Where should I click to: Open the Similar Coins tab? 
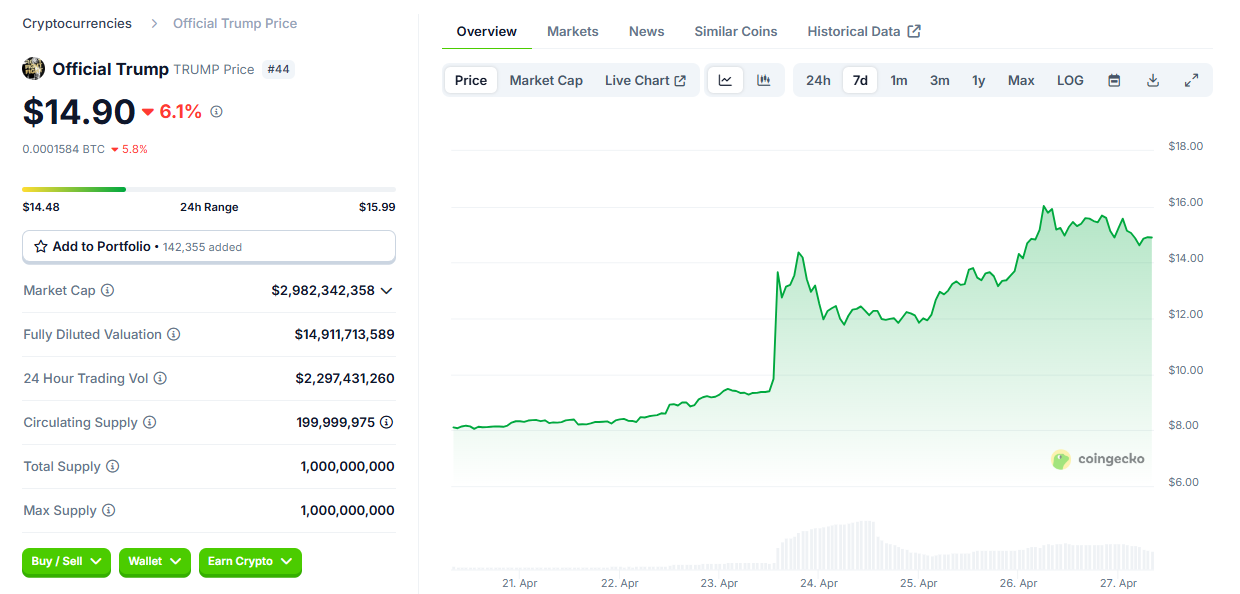(x=736, y=31)
